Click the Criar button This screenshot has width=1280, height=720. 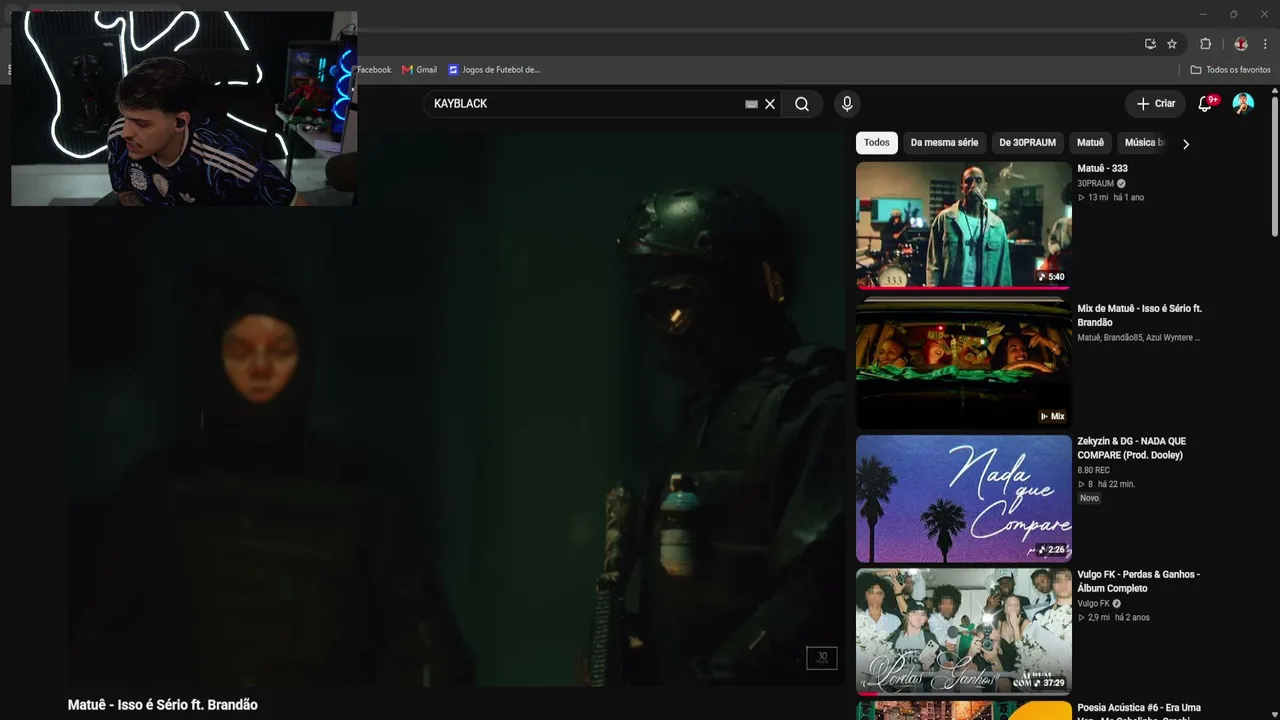tap(1156, 104)
